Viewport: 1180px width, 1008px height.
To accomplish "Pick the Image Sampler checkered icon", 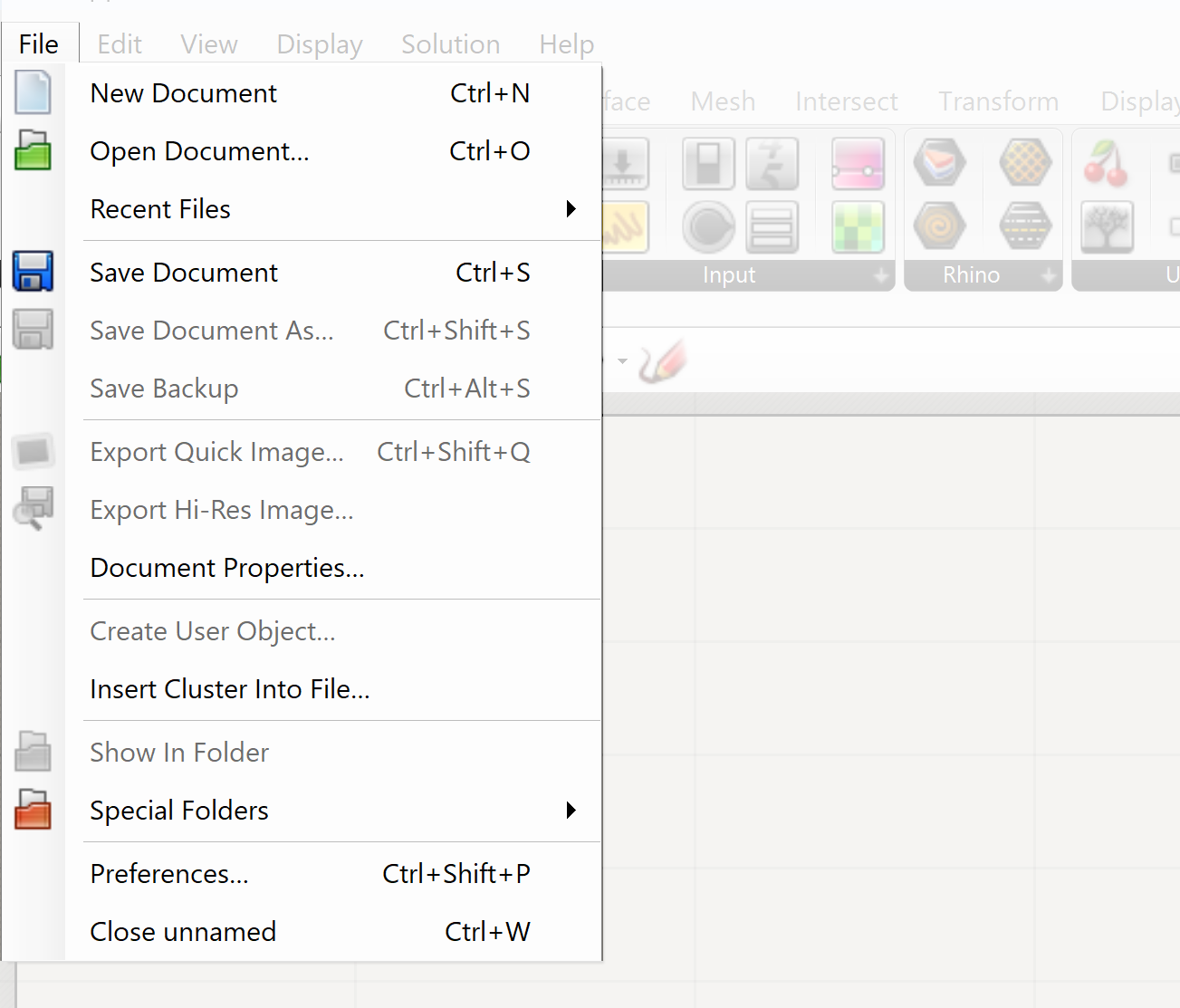I will [857, 226].
